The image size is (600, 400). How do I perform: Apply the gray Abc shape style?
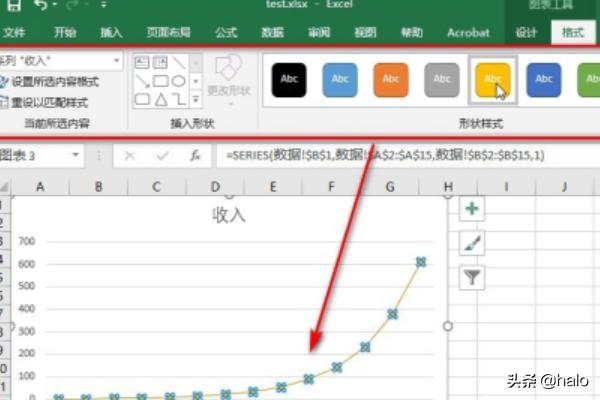click(x=442, y=80)
